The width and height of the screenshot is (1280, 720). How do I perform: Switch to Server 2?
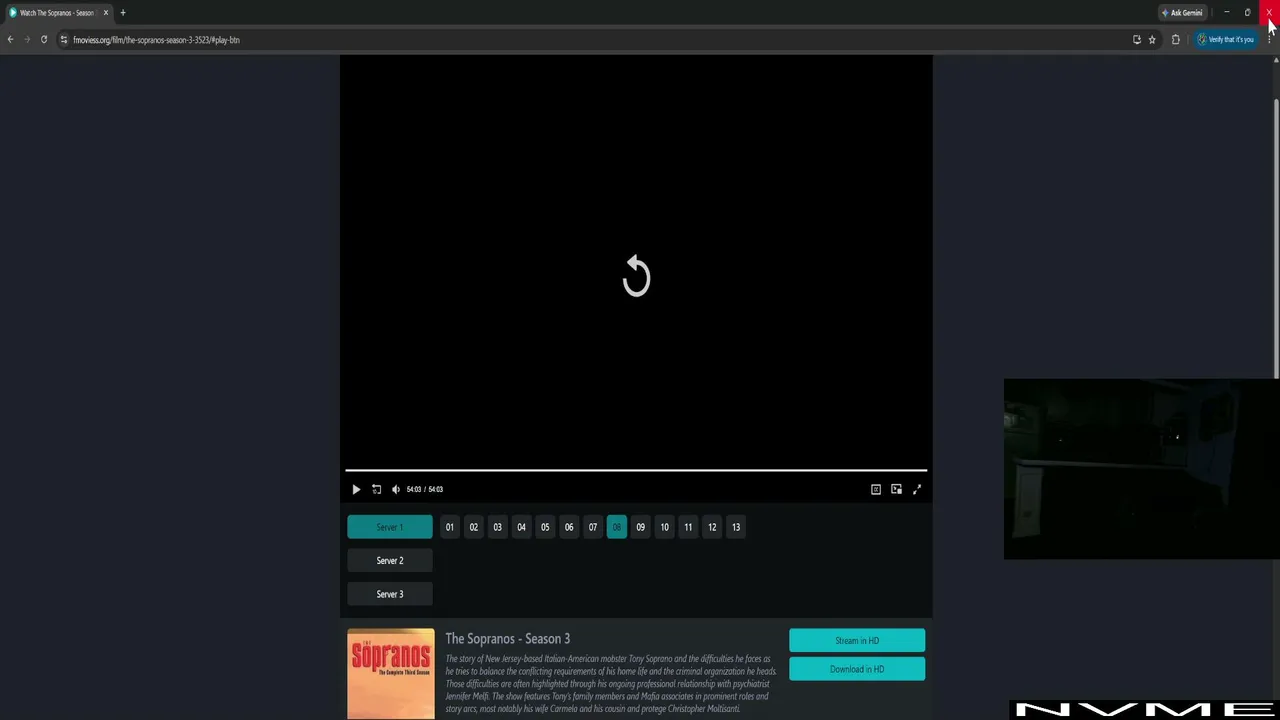pos(390,561)
